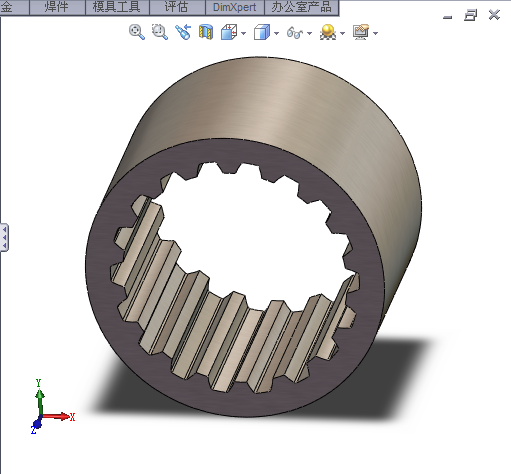This screenshot has width=511, height=474.
Task: Restore down the document window
Action: click(x=470, y=15)
